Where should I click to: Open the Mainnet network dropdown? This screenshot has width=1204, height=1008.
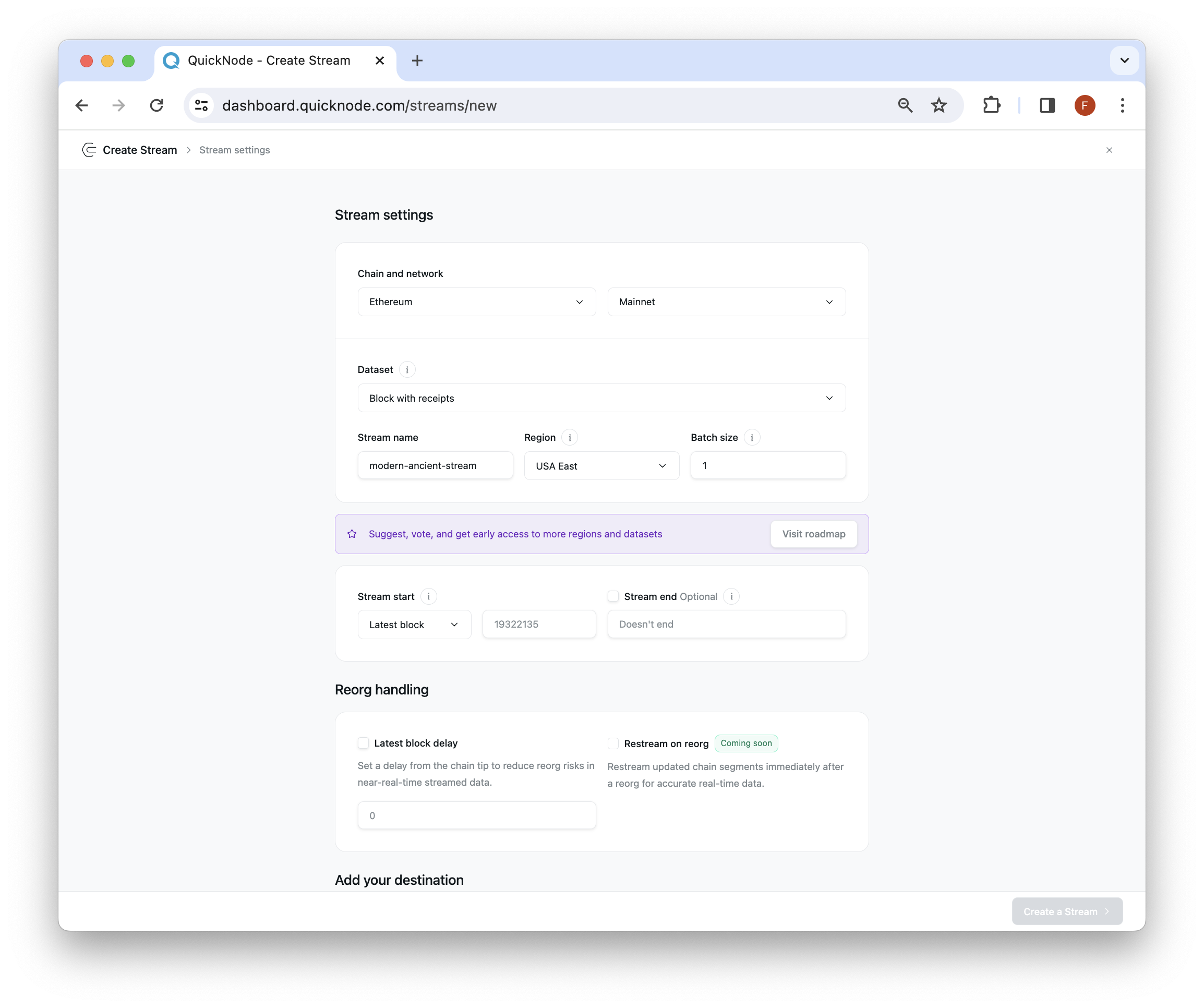point(726,302)
